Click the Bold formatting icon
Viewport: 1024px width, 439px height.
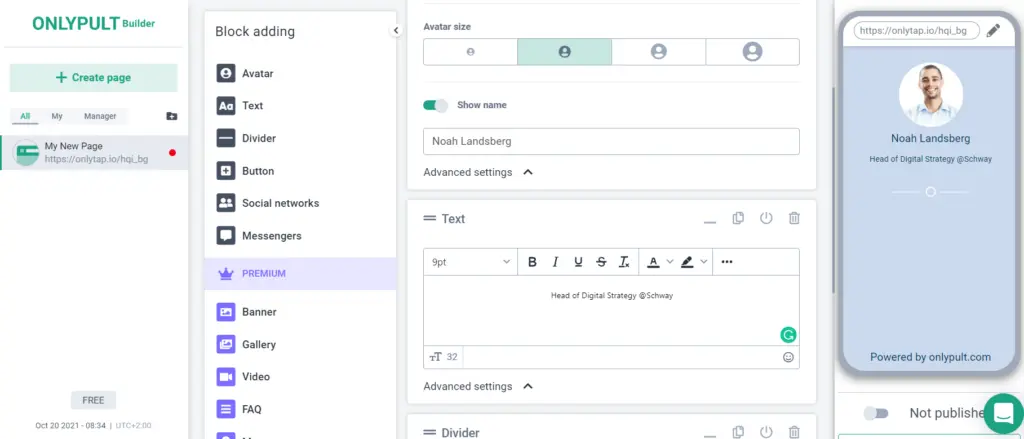tap(532, 262)
